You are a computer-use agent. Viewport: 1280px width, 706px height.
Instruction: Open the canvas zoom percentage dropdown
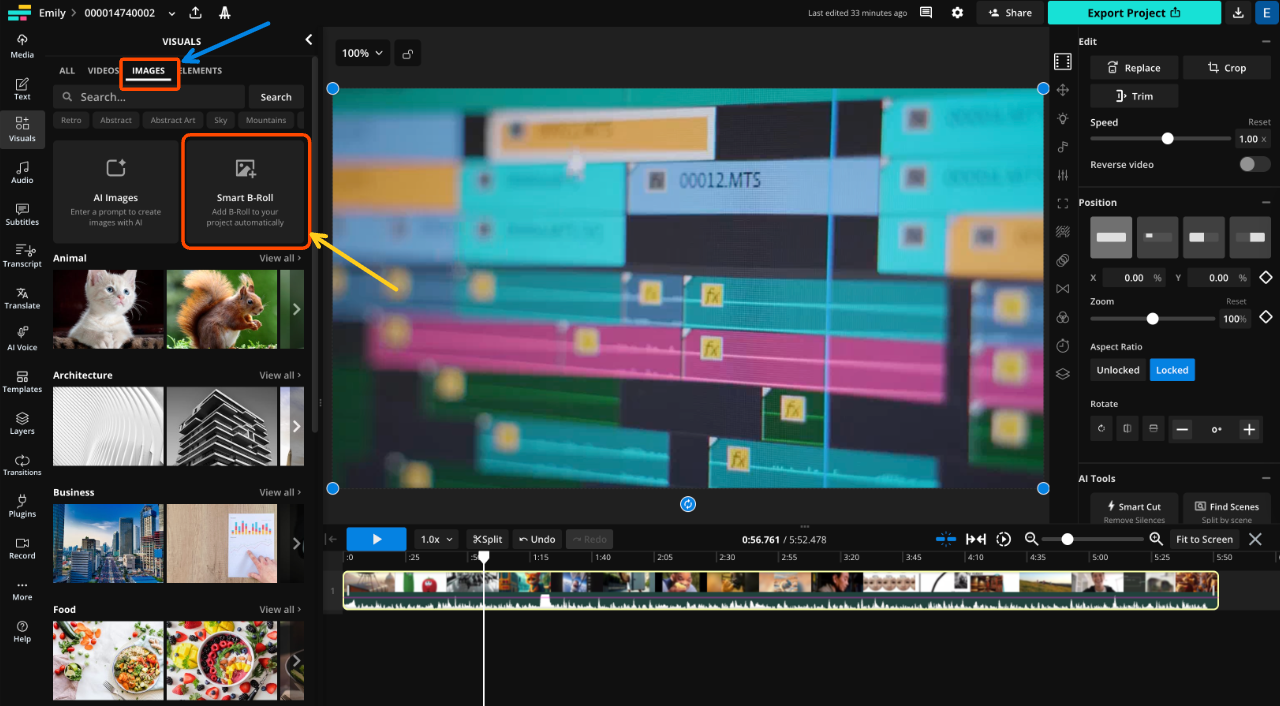pyautogui.click(x=362, y=52)
